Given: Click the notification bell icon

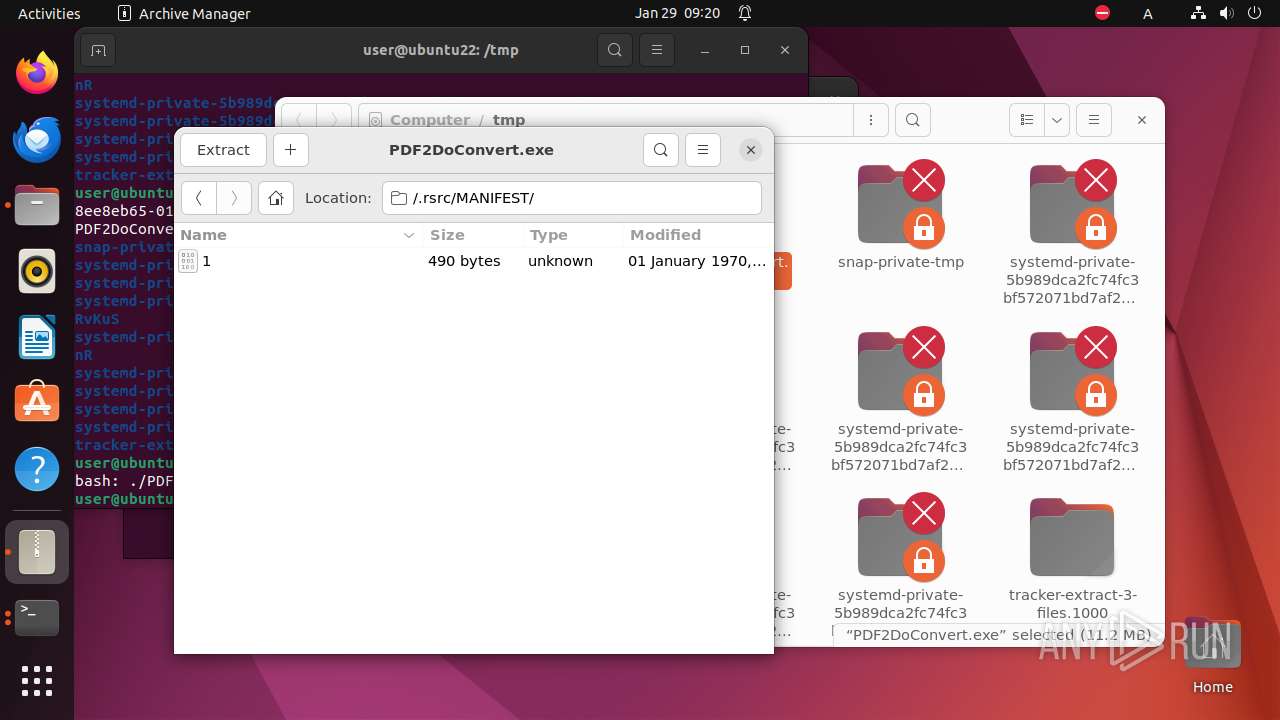Looking at the screenshot, I should (745, 13).
